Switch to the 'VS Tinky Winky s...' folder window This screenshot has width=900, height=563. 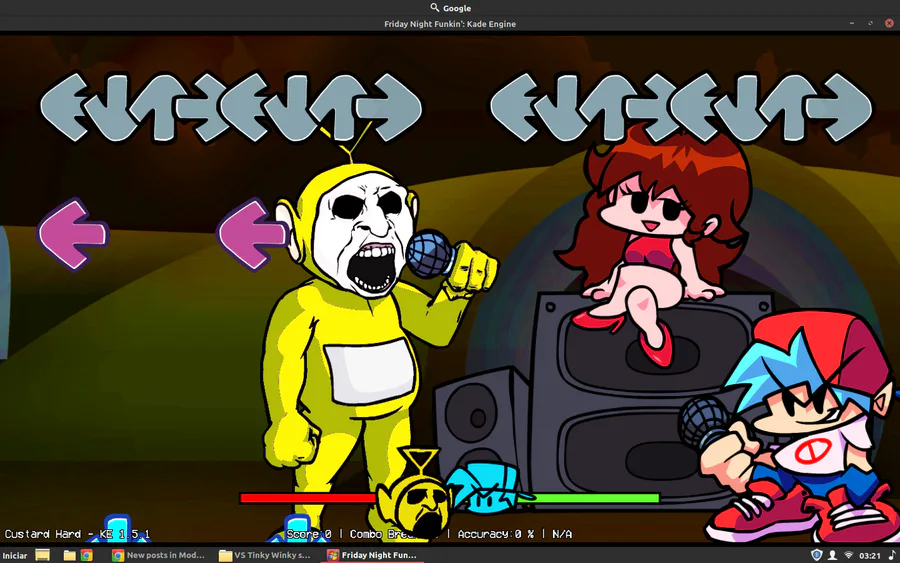[266, 555]
